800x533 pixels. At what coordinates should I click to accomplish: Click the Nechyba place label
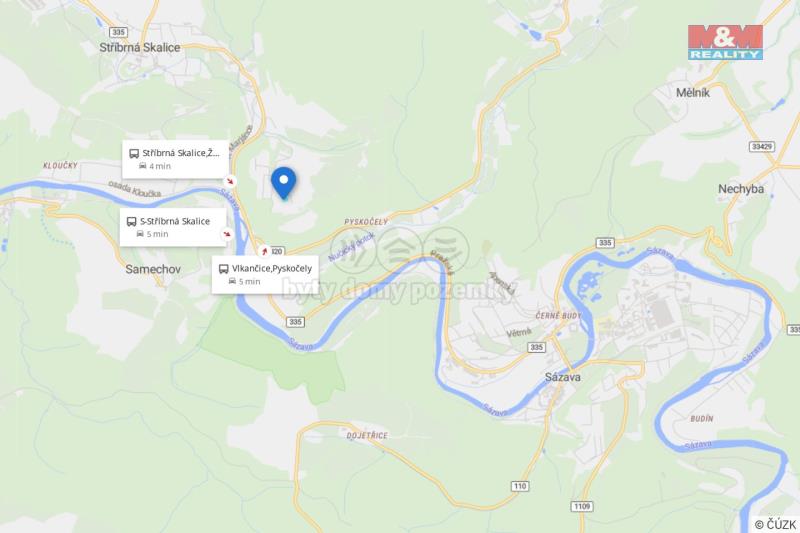[x=741, y=189]
